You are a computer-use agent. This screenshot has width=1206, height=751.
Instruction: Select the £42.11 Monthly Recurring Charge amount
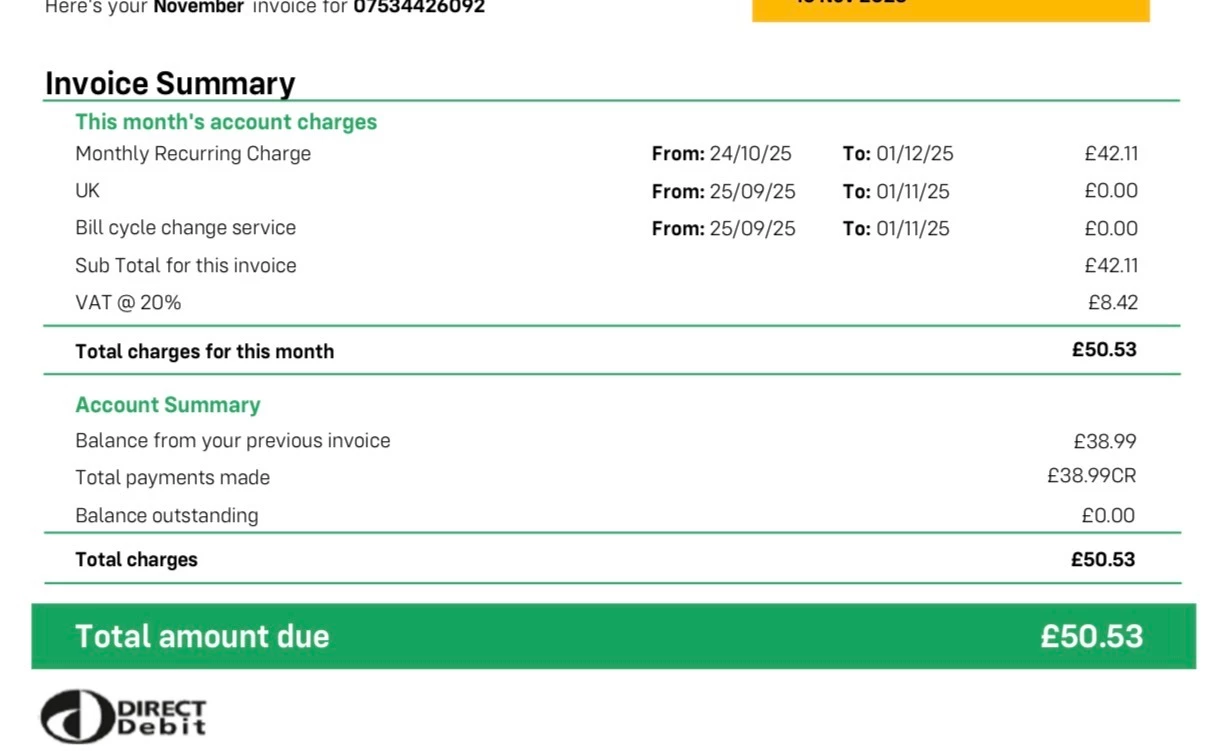(1111, 154)
